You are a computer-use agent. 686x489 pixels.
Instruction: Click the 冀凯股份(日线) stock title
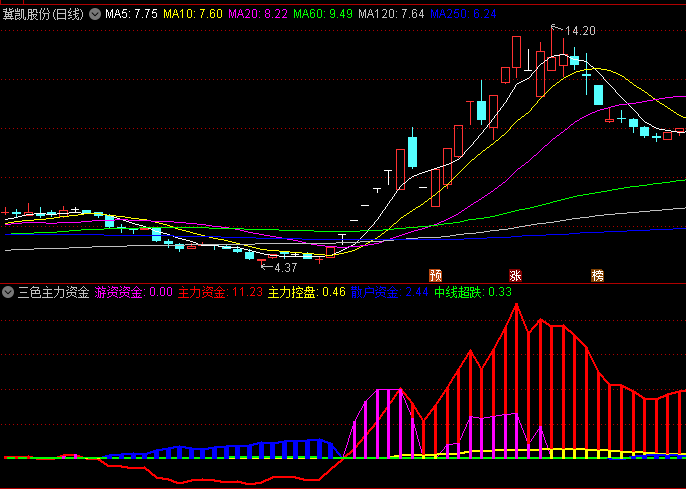tap(43, 14)
